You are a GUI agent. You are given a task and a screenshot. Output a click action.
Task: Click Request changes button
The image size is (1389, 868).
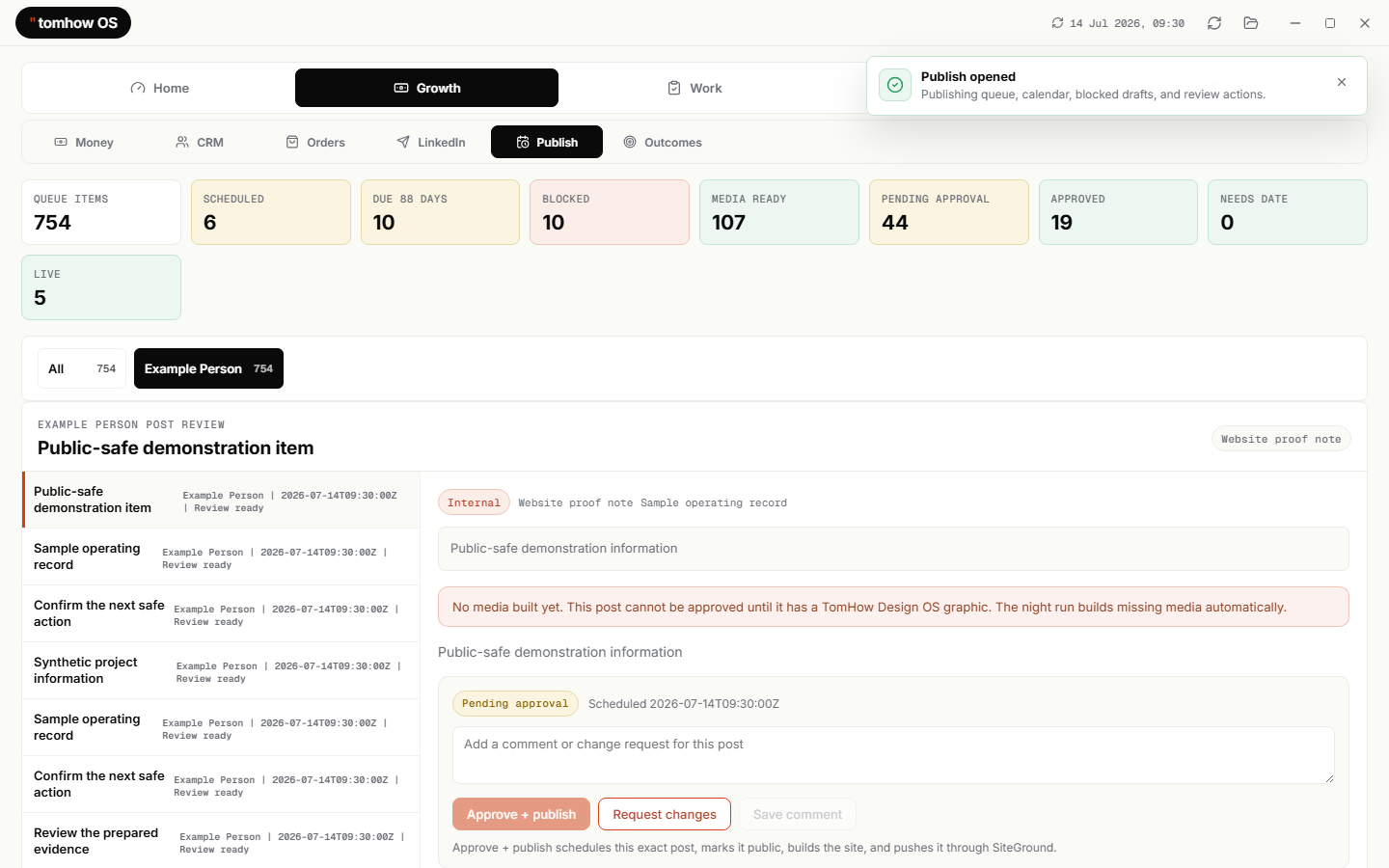[665, 814]
